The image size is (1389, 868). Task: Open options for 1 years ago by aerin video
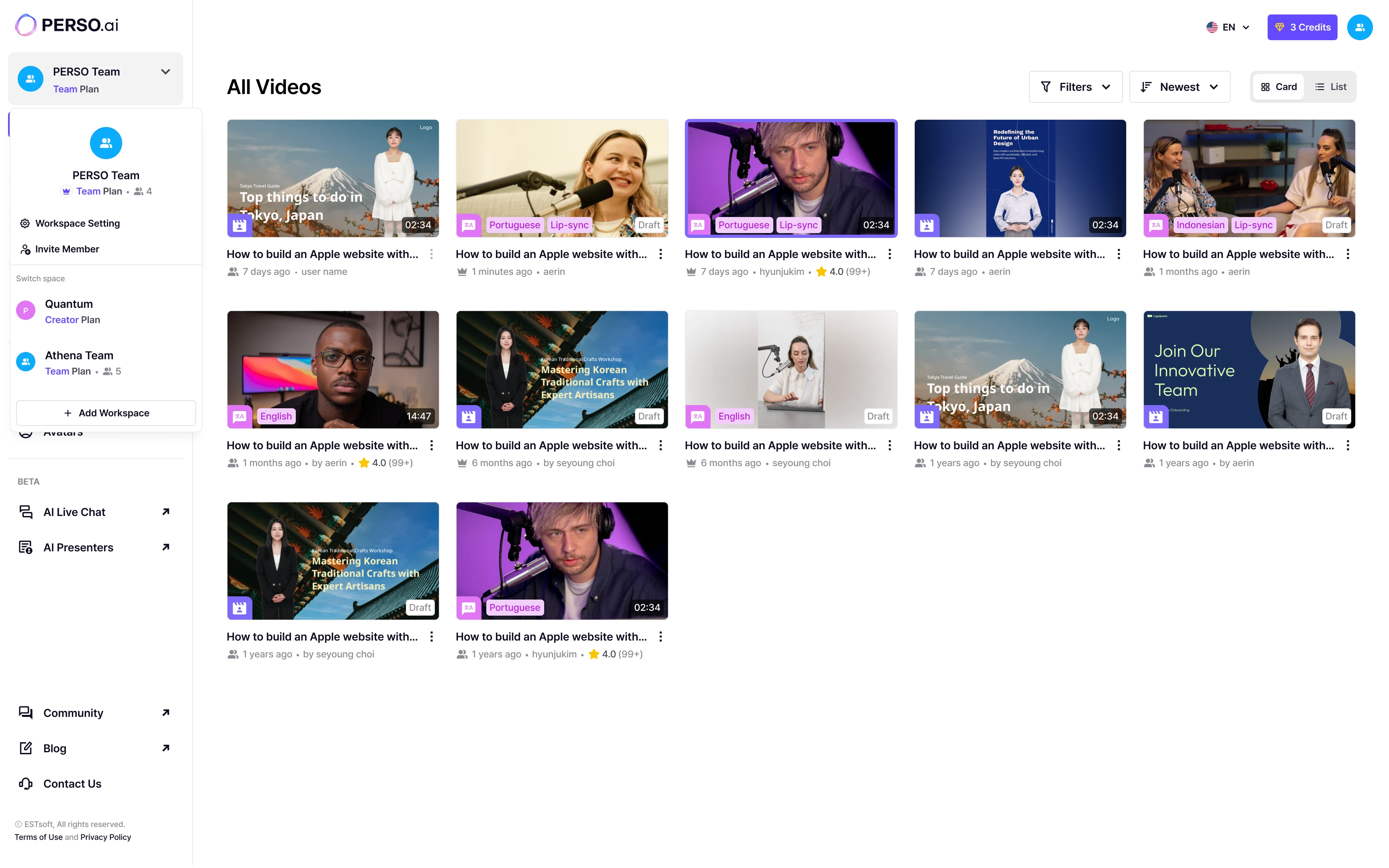click(x=1348, y=446)
